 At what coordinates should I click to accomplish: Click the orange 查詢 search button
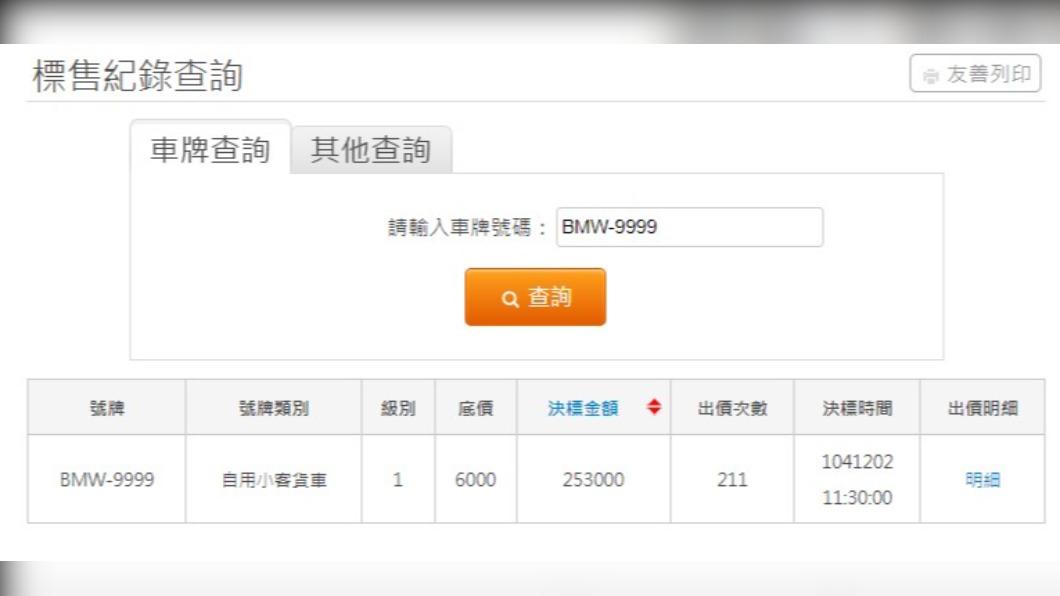535,297
